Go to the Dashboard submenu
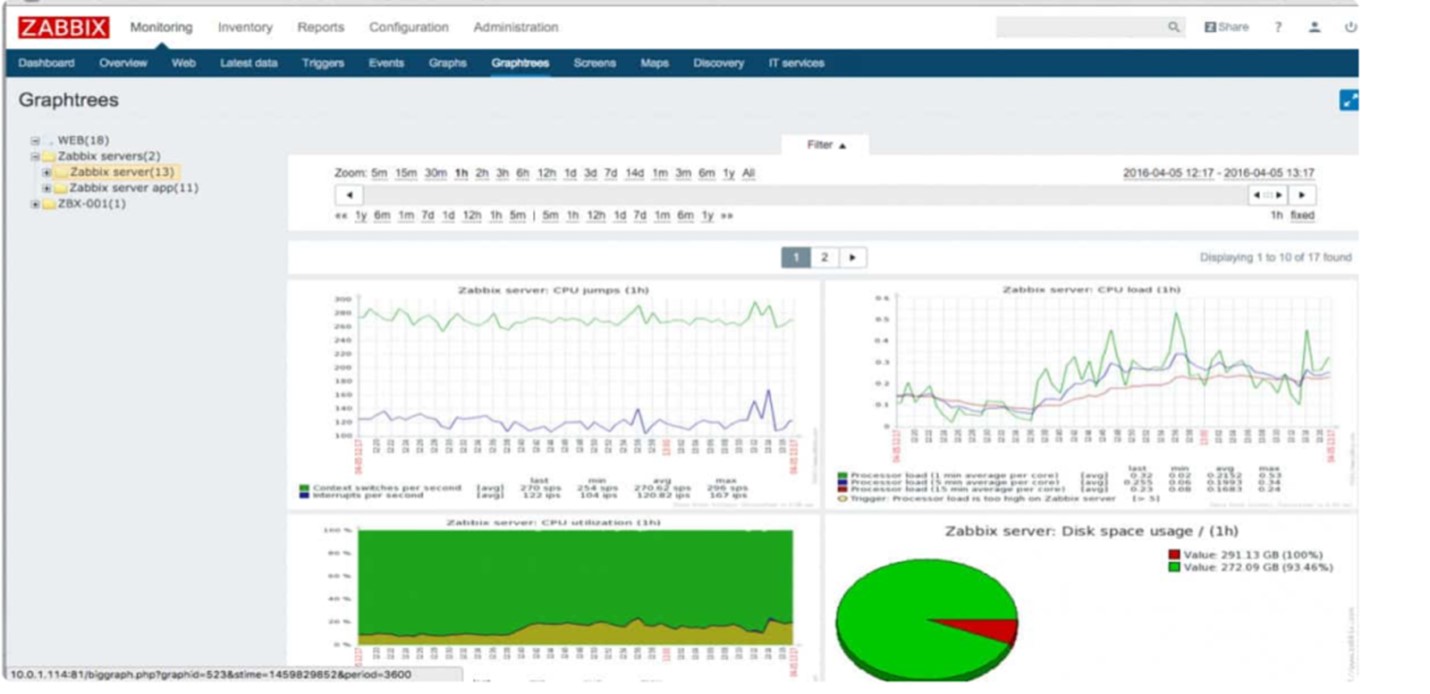Viewport: 1430px width, 694px height. tap(46, 63)
